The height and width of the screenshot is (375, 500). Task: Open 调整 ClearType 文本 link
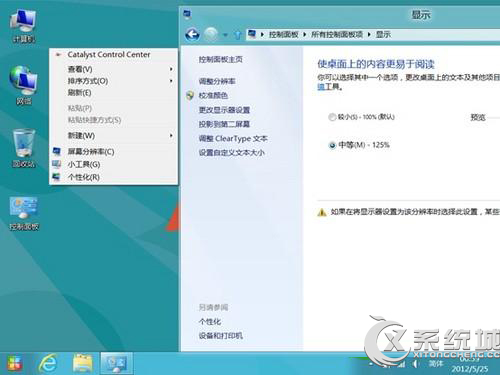point(233,138)
